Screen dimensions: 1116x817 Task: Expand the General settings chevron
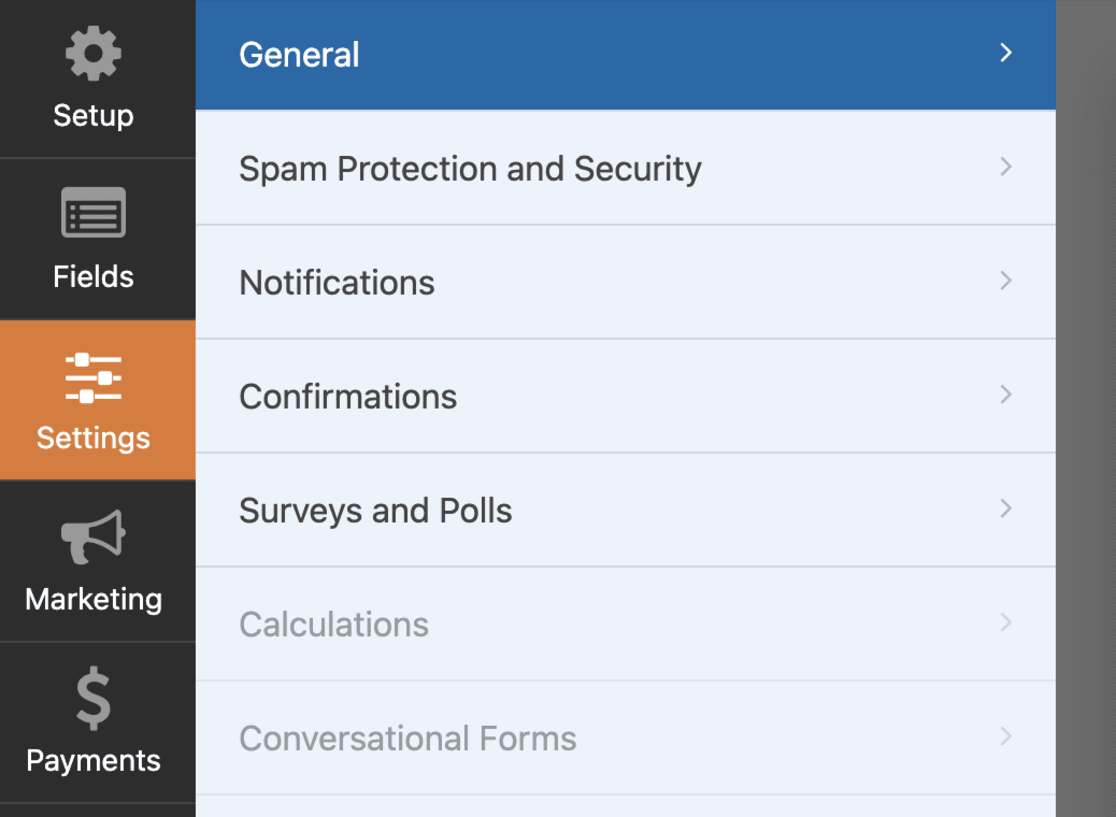(1006, 53)
